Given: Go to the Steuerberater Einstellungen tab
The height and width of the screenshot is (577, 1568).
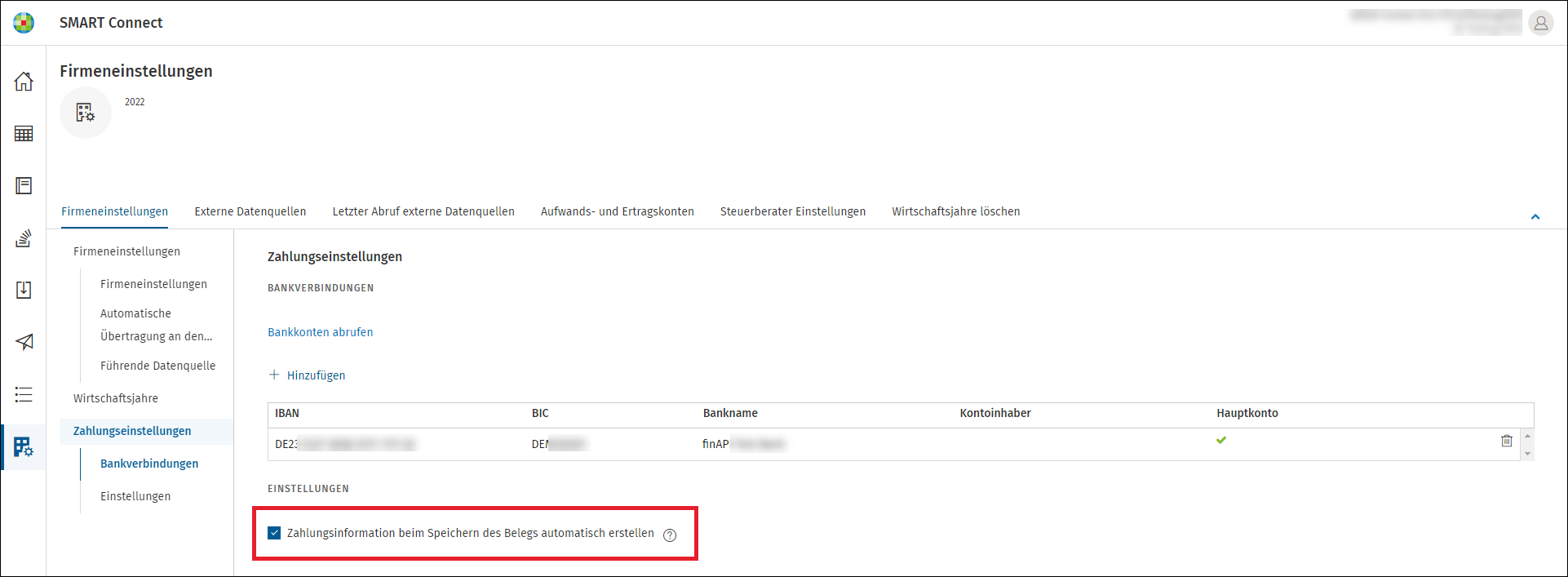Looking at the screenshot, I should pyautogui.click(x=793, y=211).
